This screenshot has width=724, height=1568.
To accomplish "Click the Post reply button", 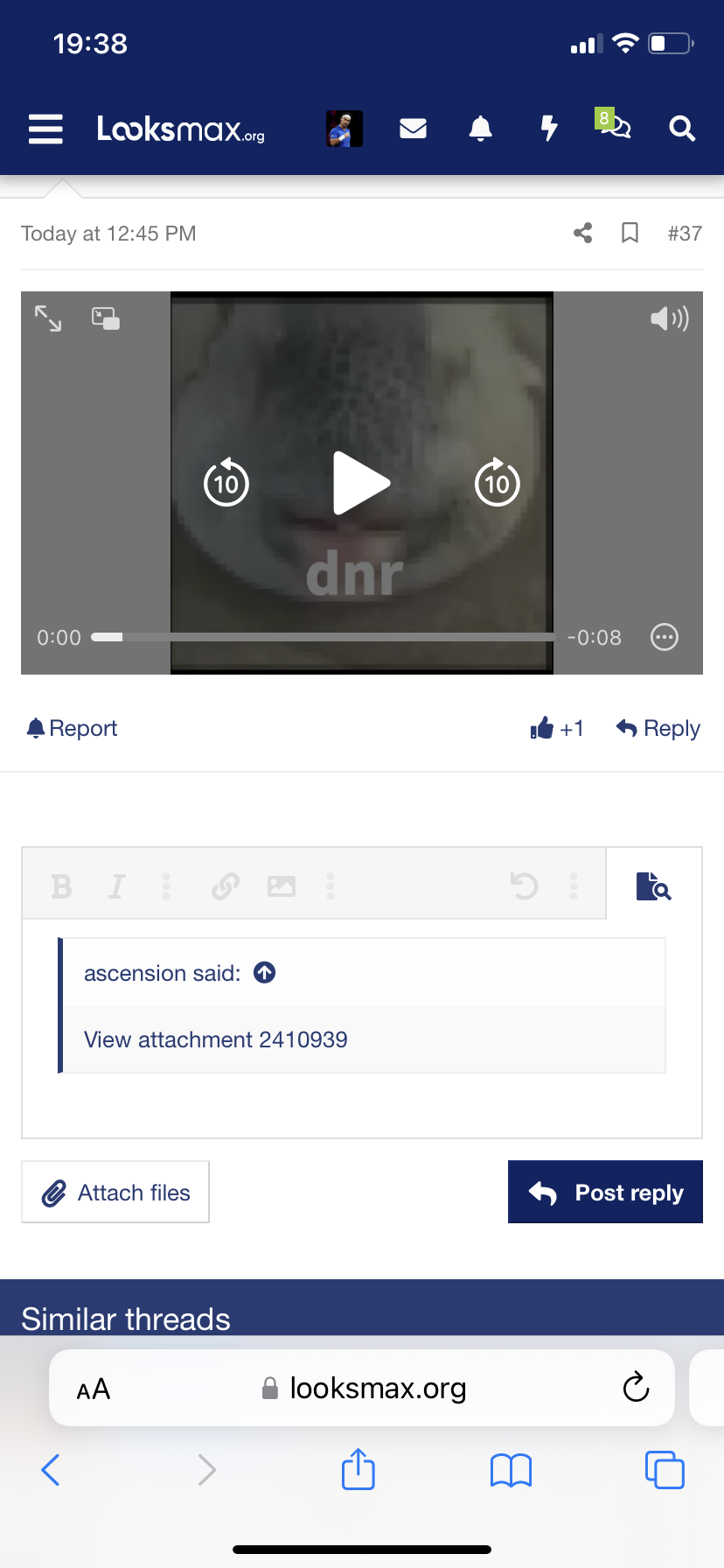I will 605,1192.
